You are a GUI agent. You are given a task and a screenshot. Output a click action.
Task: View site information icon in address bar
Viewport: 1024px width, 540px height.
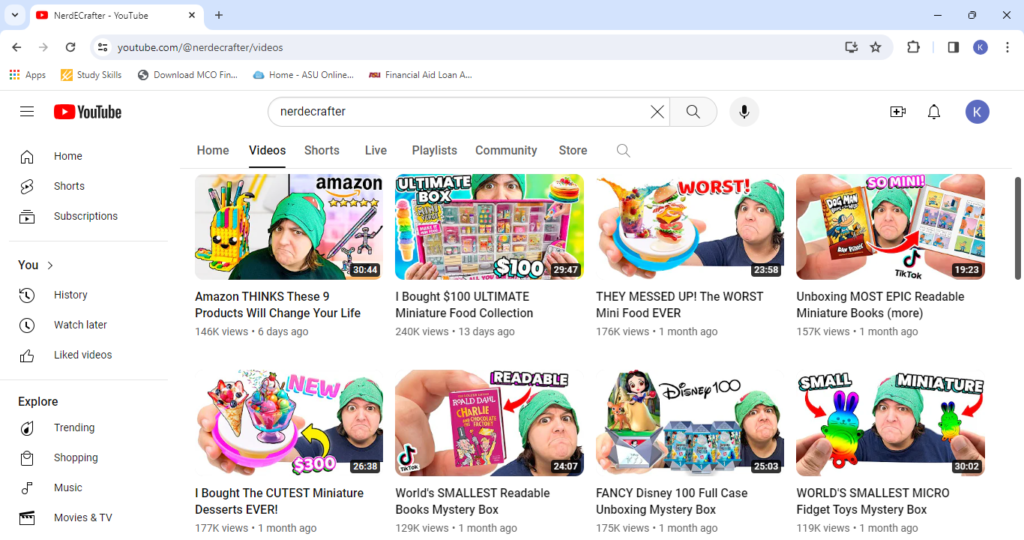[103, 47]
